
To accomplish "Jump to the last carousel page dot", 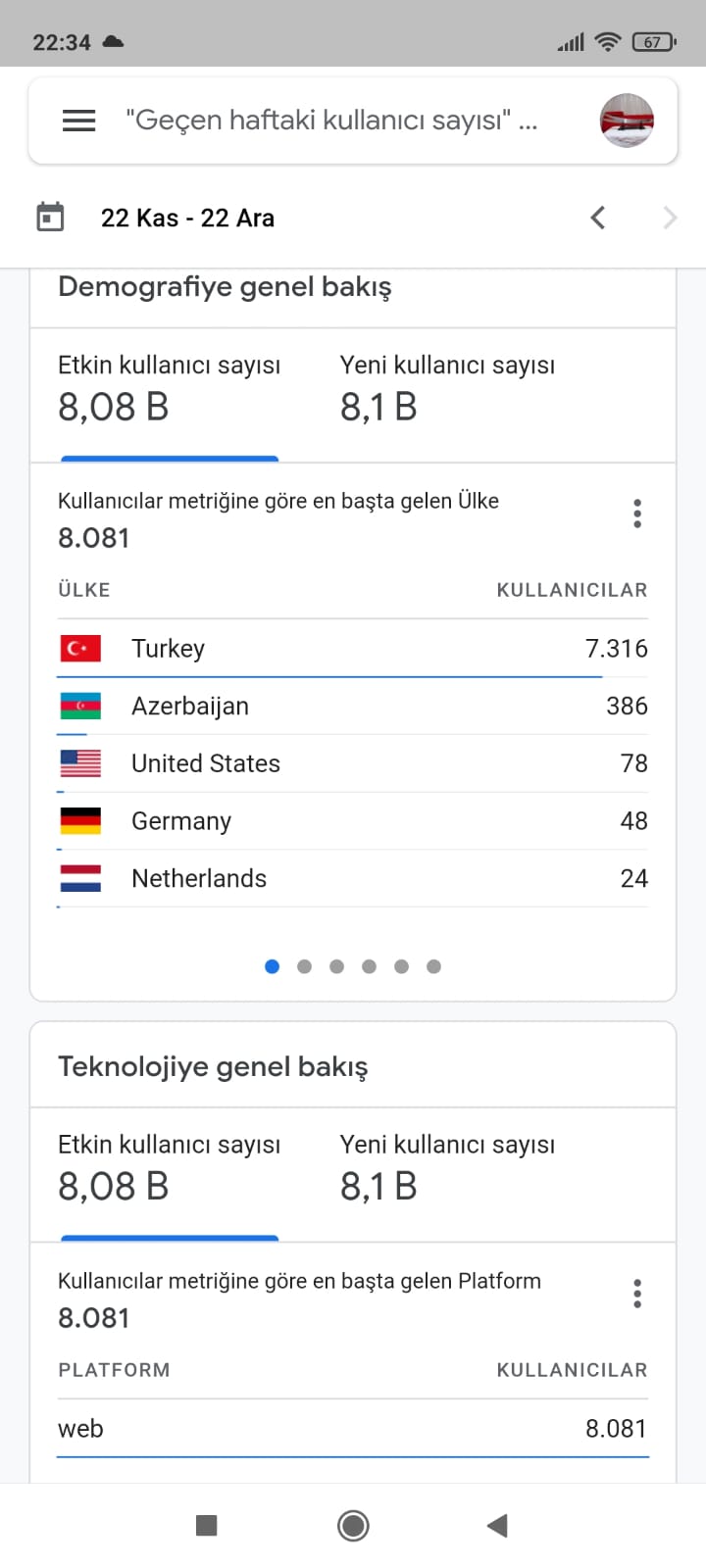I will (433, 966).
